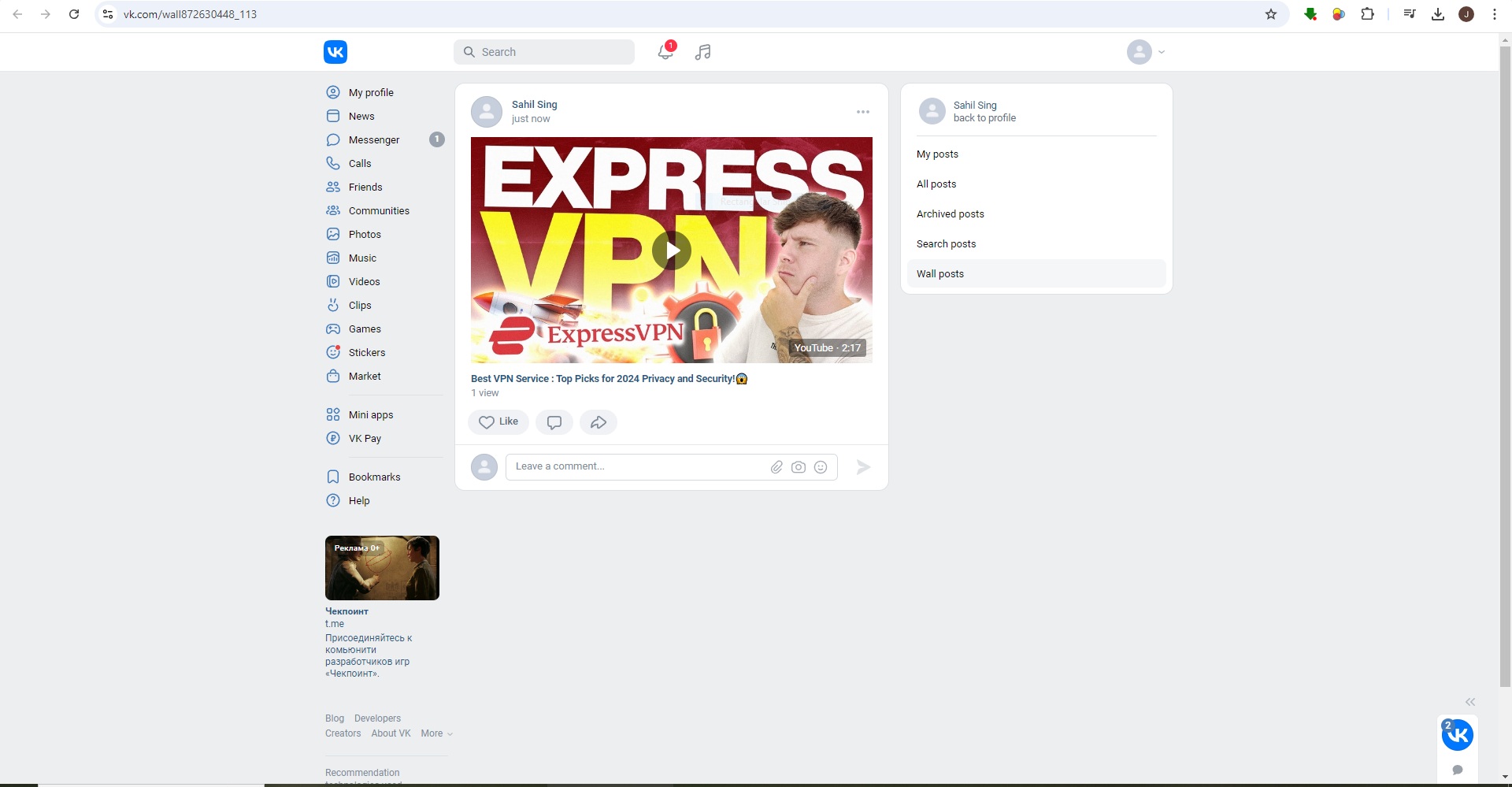Screen dimensions: 1512x787
Task: Attach a file to the comment
Action: coord(776,467)
